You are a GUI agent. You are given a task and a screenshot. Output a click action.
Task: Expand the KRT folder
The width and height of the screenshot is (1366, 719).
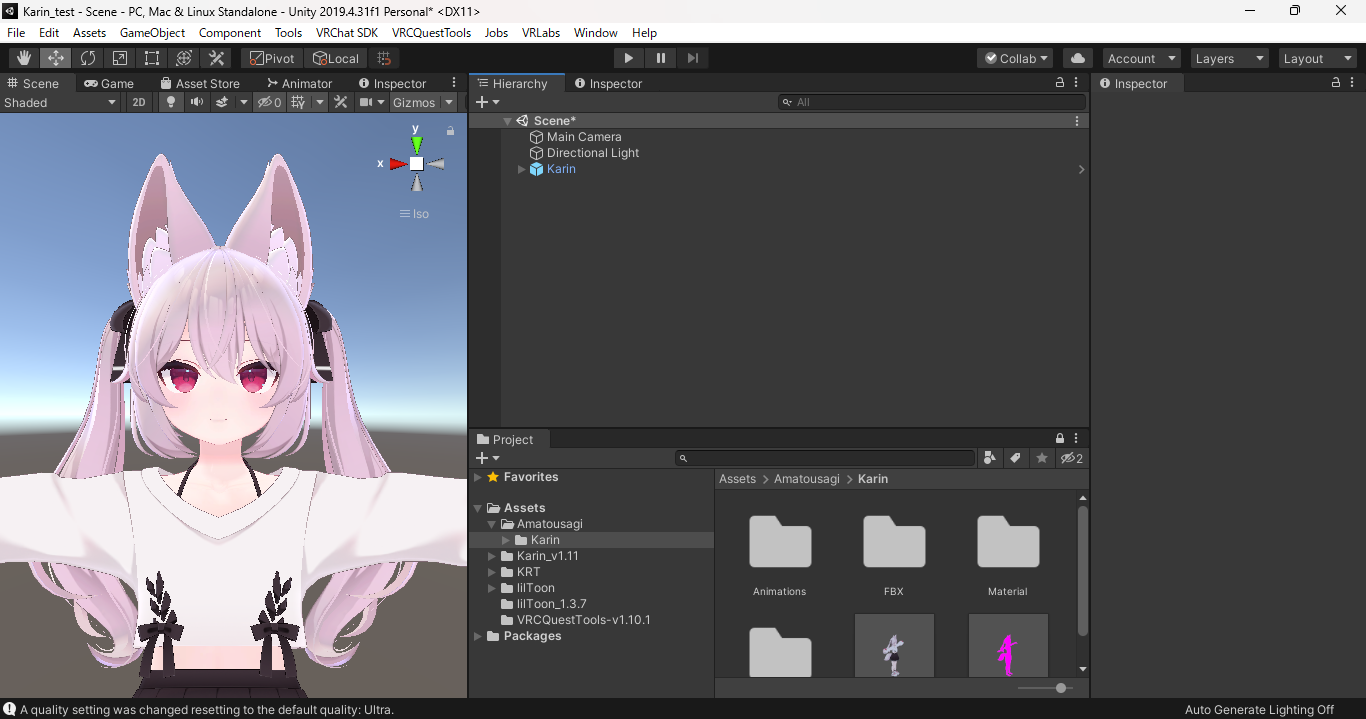click(x=492, y=572)
